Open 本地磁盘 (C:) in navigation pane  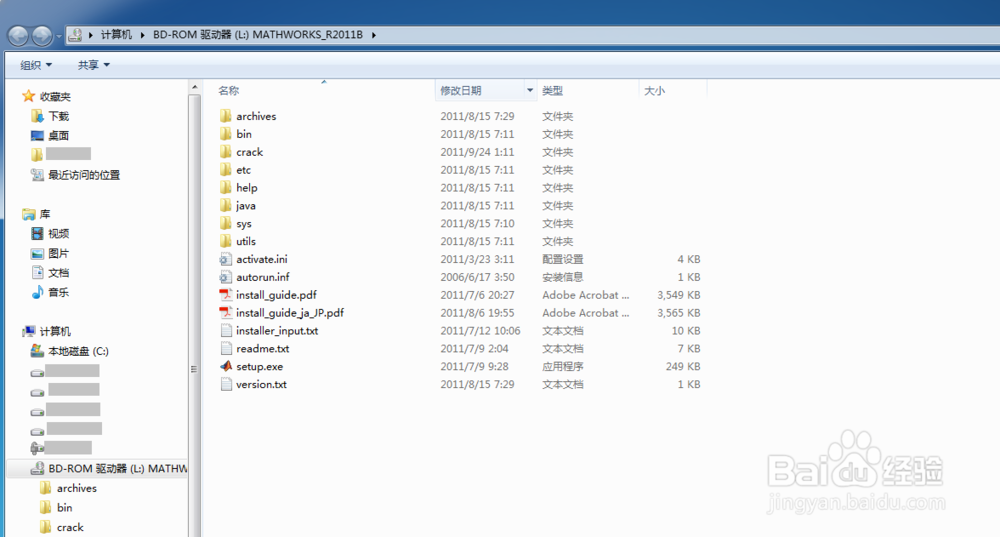pos(78,351)
